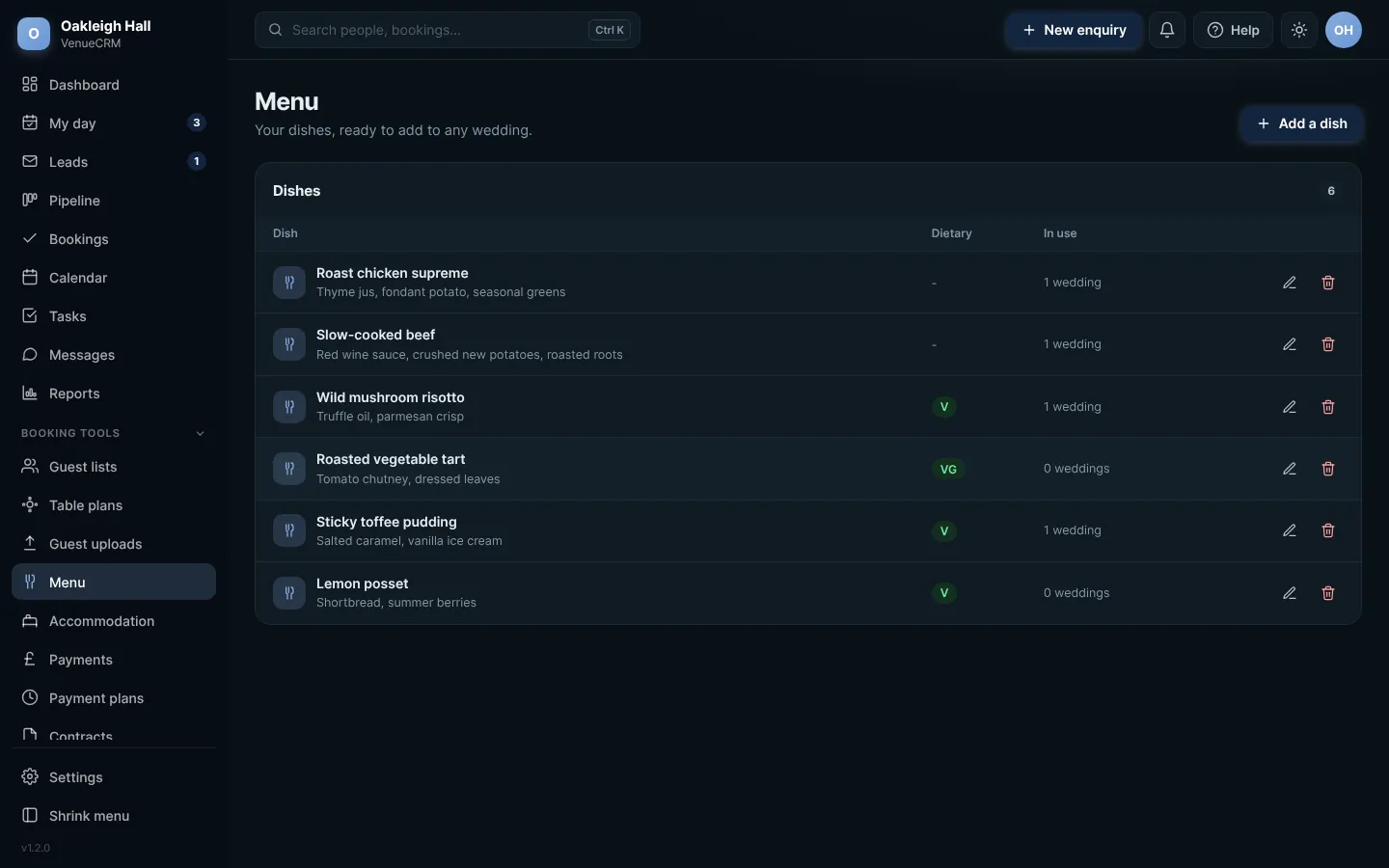The image size is (1389, 868).
Task: Open Messages in the sidebar
Action: [114, 355]
